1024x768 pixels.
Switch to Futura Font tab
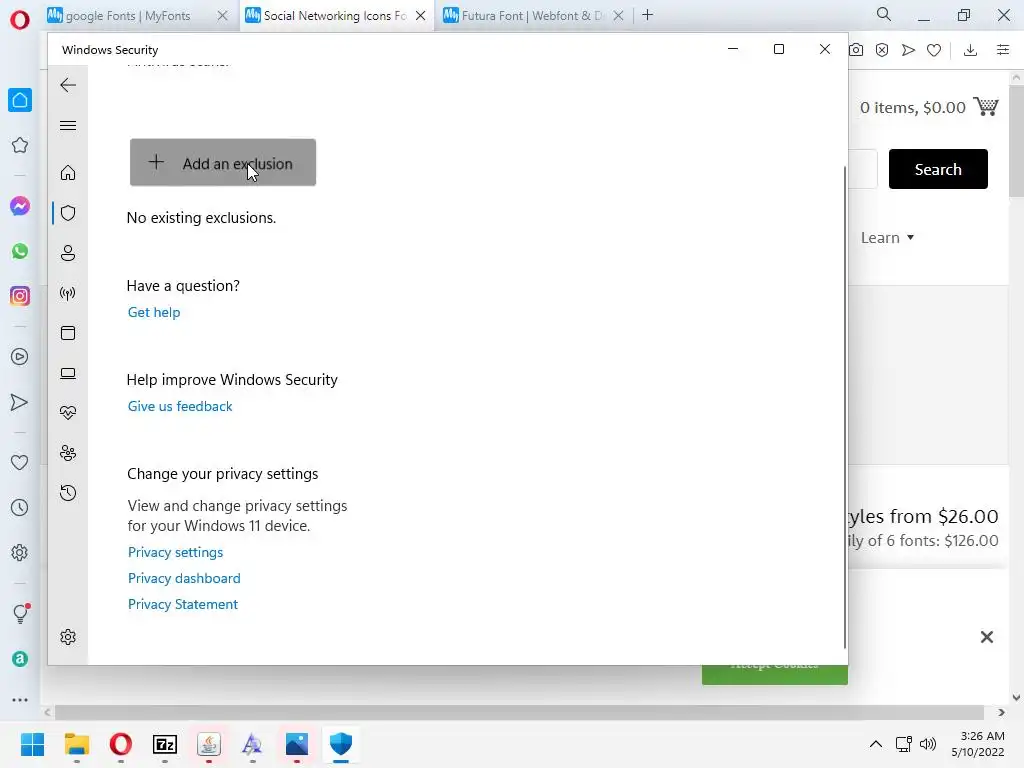click(x=532, y=16)
